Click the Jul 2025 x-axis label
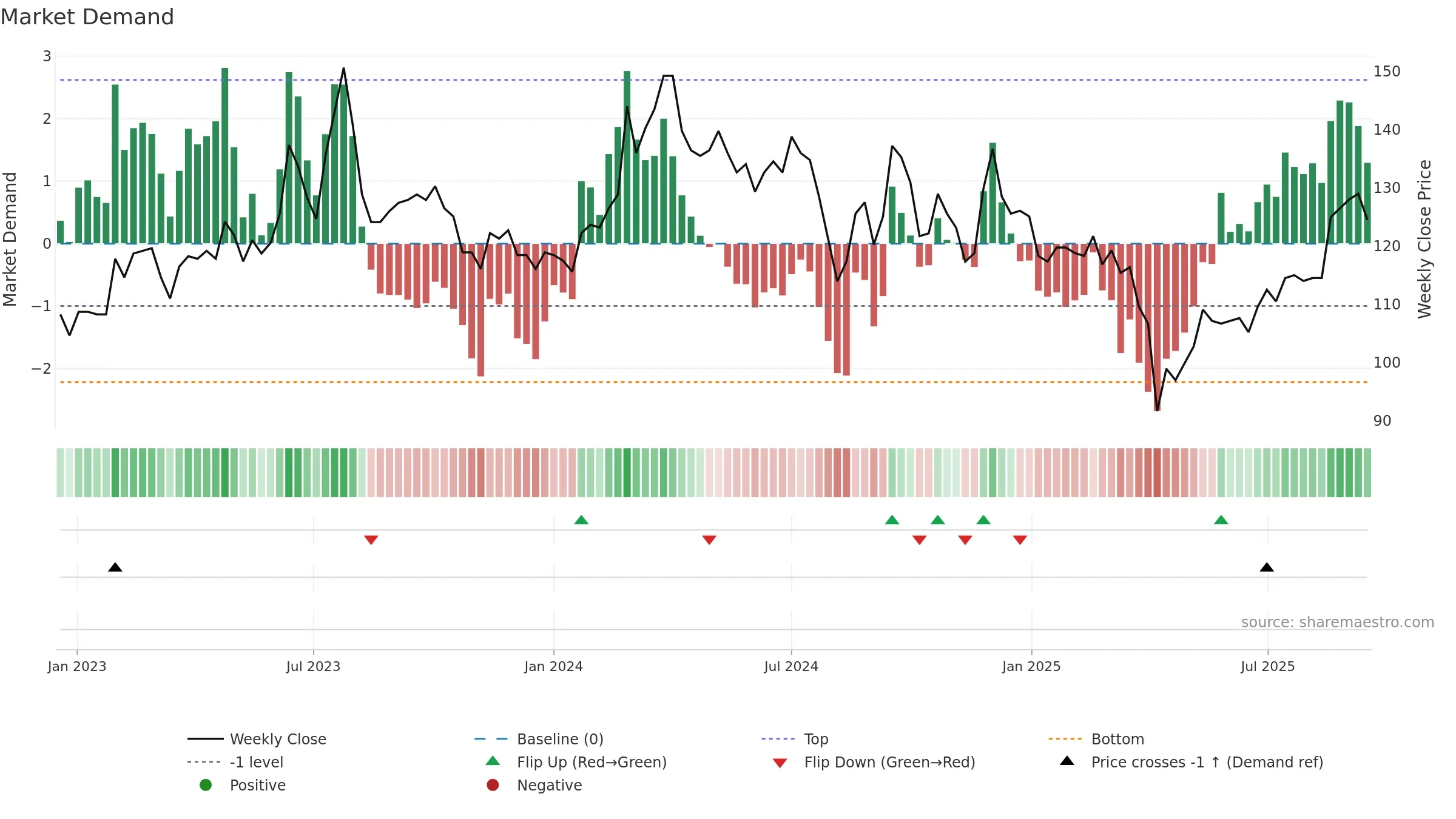Viewport: 1456px width, 819px height. click(1268, 667)
